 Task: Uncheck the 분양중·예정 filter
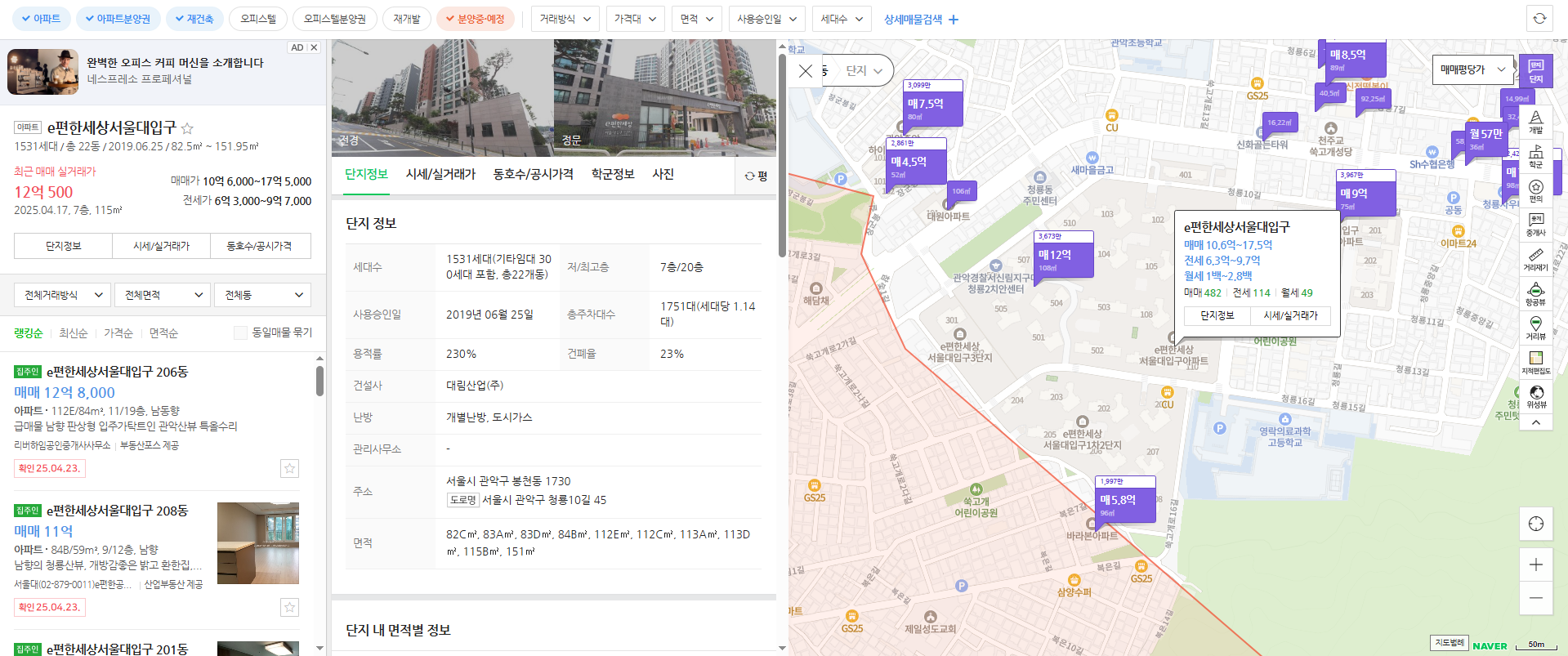coord(476,19)
